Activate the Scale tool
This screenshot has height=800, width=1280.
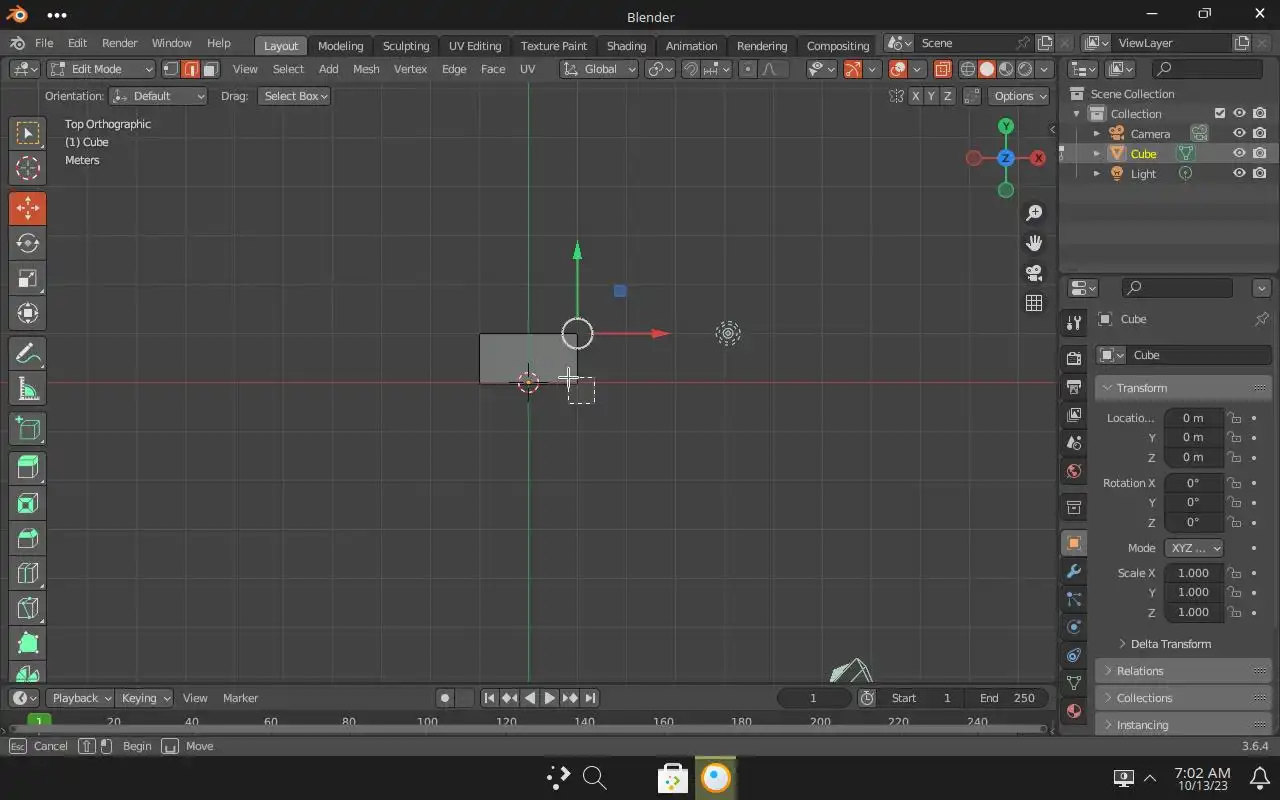point(28,279)
